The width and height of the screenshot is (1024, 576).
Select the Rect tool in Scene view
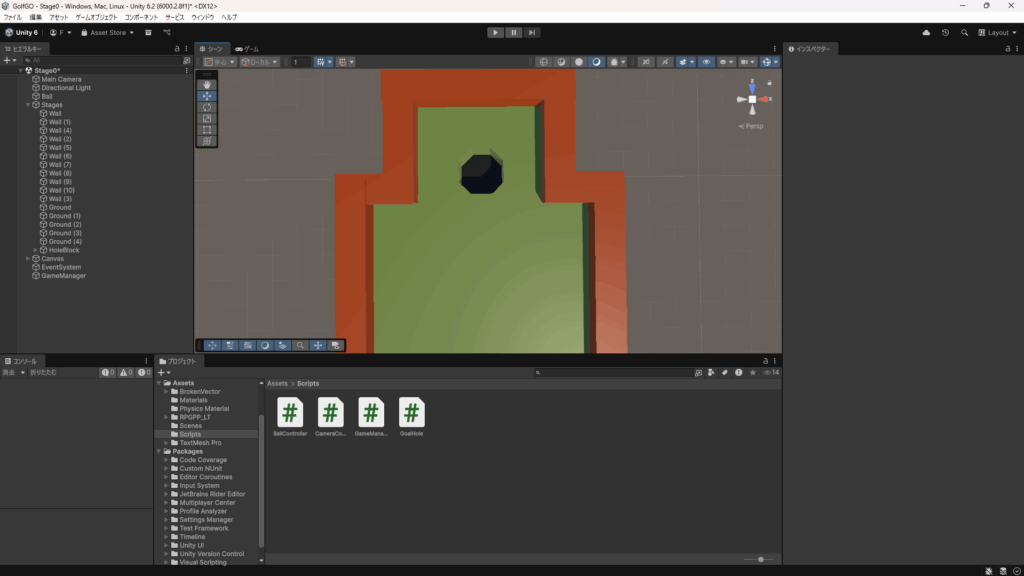pos(207,130)
